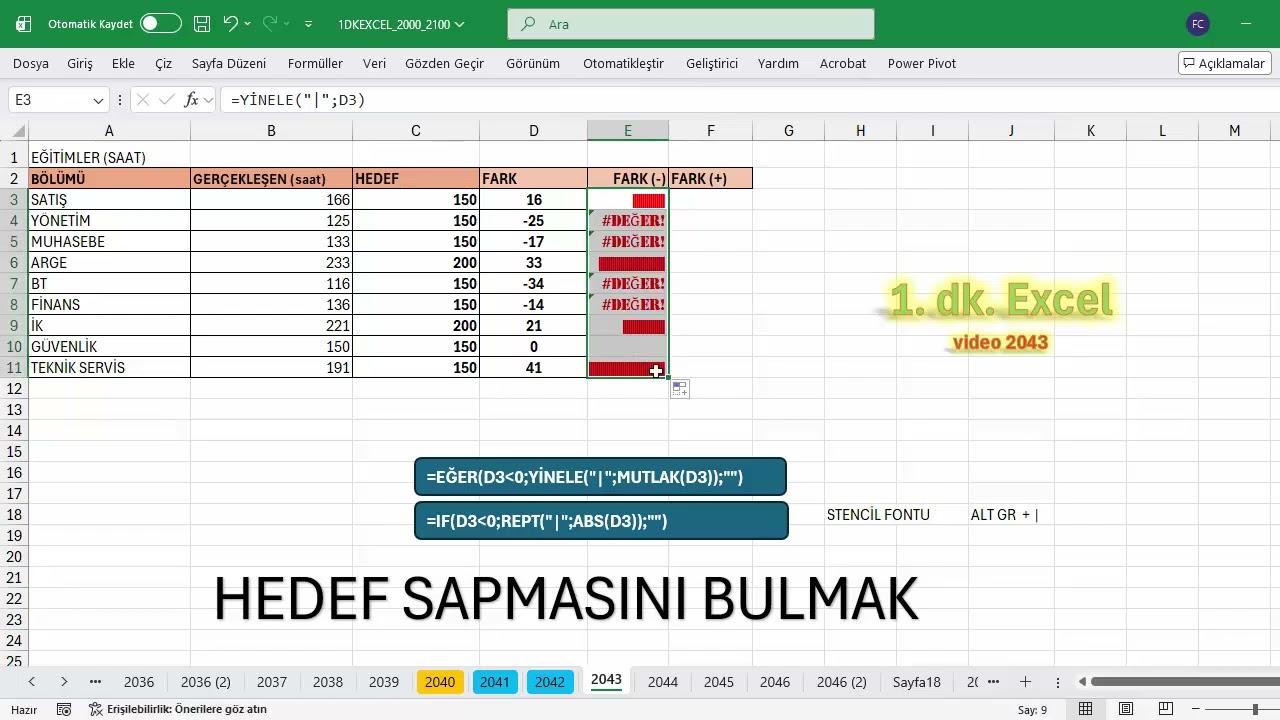Open the Sayfa Düzeni tab

click(x=229, y=63)
